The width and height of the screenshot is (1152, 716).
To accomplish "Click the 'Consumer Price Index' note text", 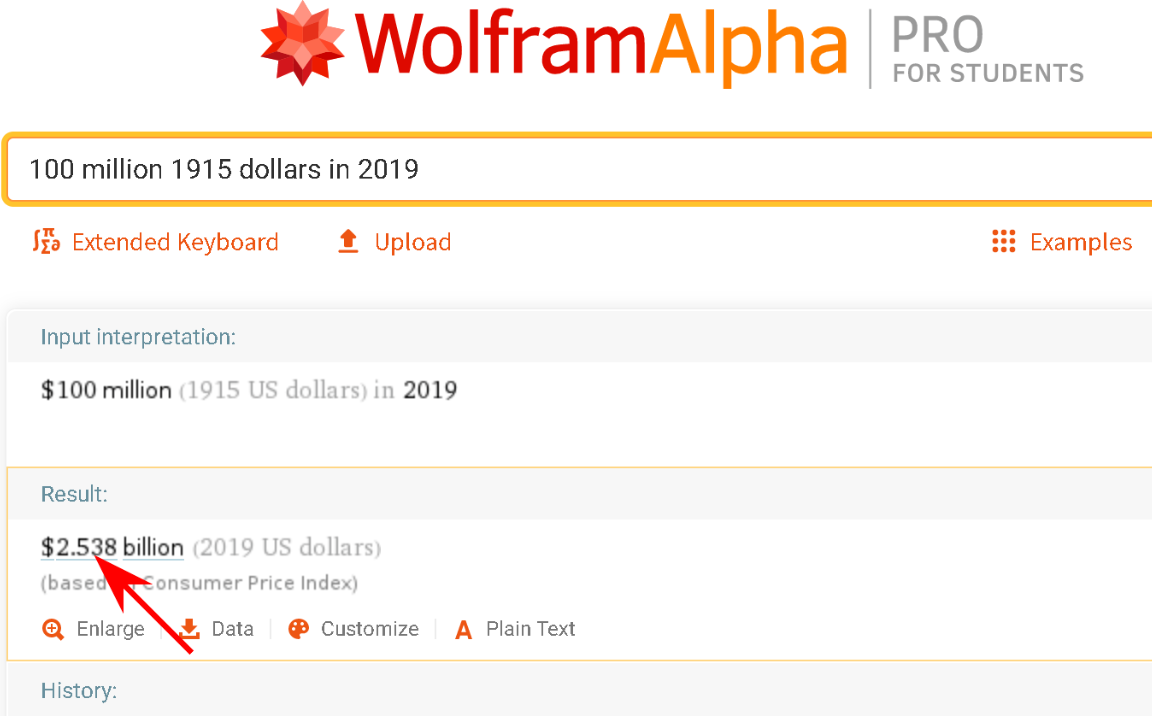I will 250,583.
